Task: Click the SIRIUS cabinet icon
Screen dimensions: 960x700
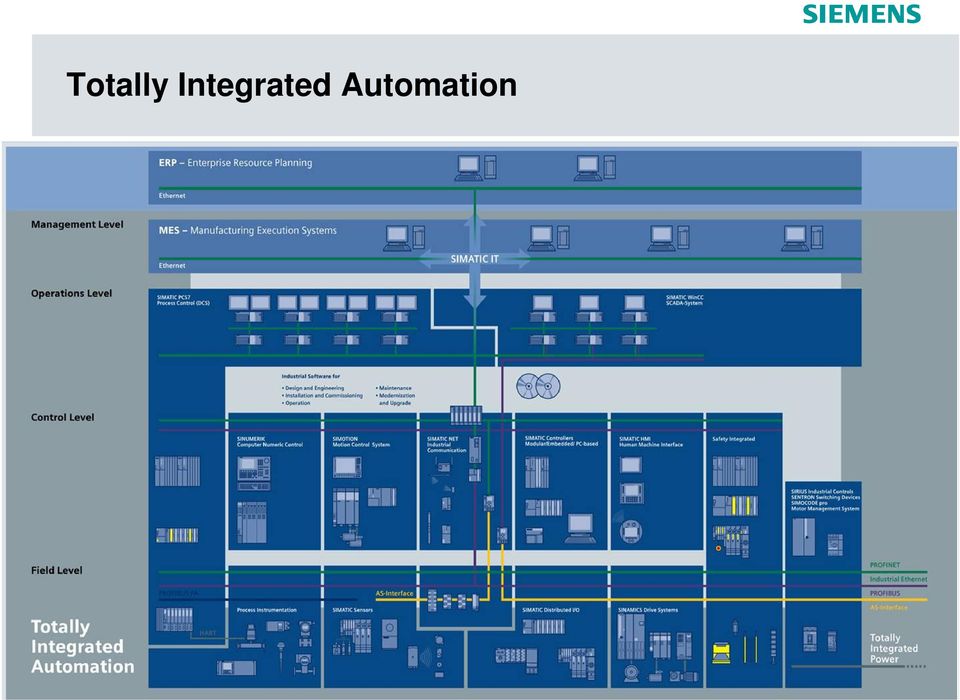Action: (803, 536)
